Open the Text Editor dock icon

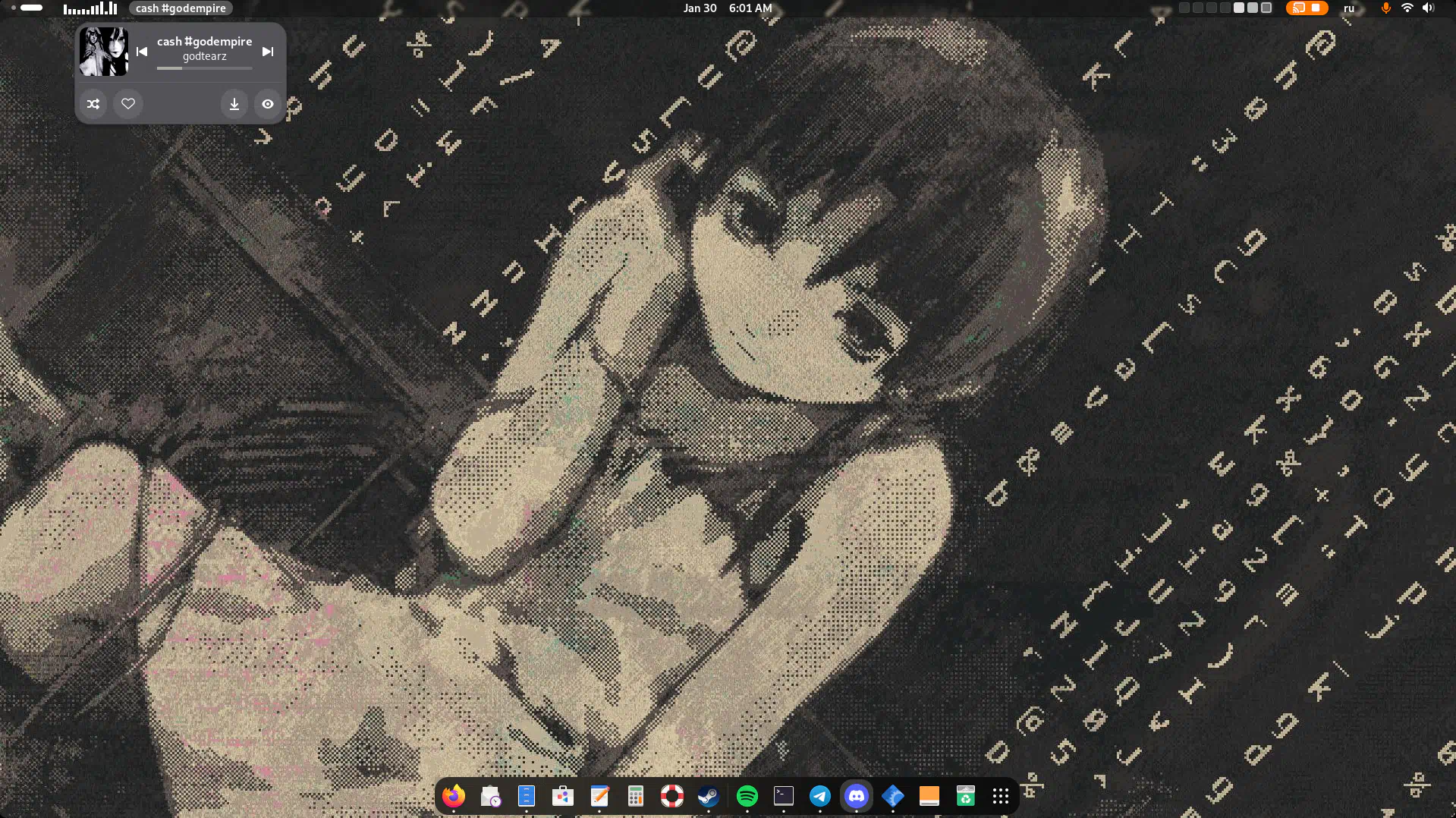tap(599, 796)
